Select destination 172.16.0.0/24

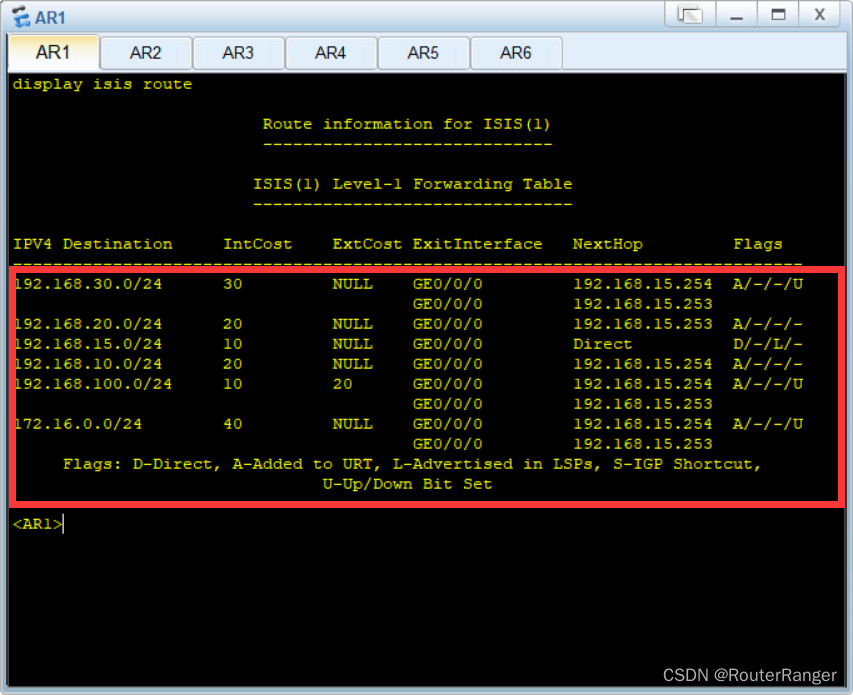pos(78,424)
